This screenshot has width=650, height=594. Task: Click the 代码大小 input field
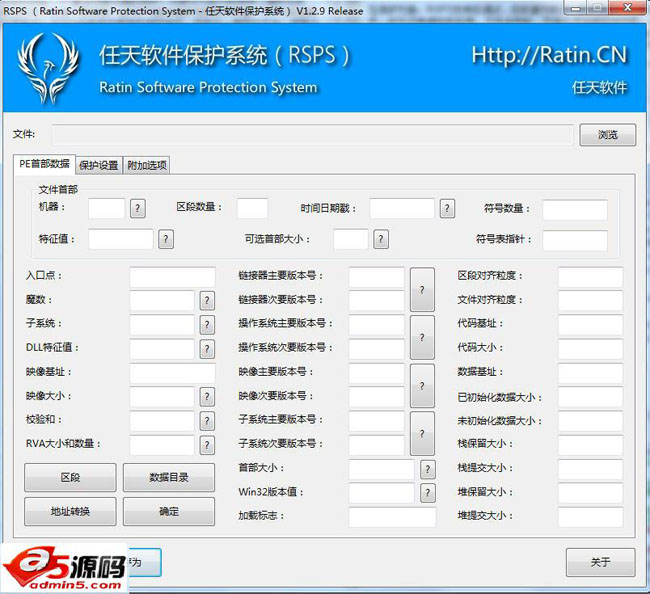point(590,349)
